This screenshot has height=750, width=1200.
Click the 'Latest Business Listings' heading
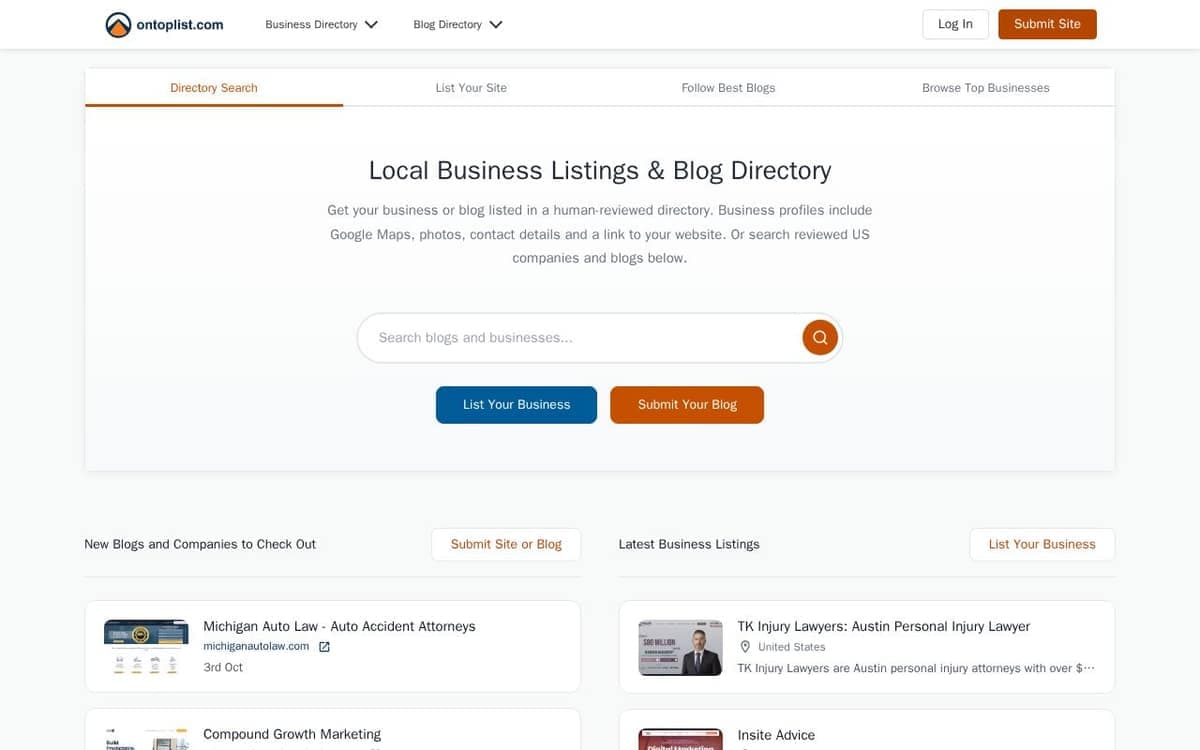click(x=689, y=544)
